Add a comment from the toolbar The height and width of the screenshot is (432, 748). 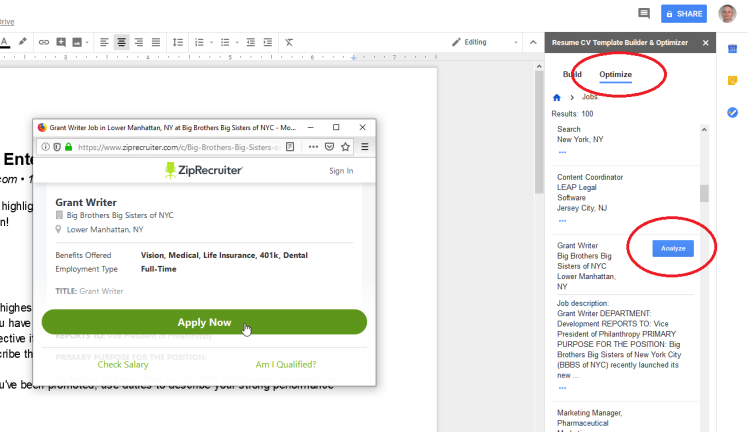[61, 42]
